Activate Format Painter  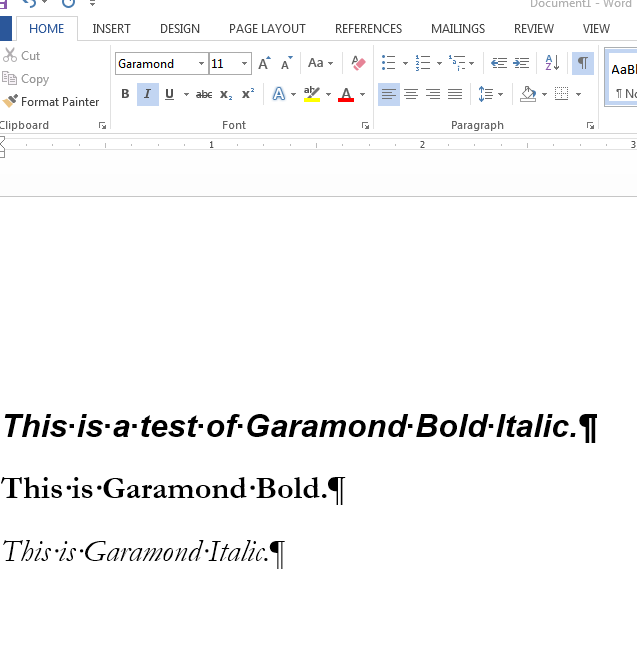coord(51,101)
